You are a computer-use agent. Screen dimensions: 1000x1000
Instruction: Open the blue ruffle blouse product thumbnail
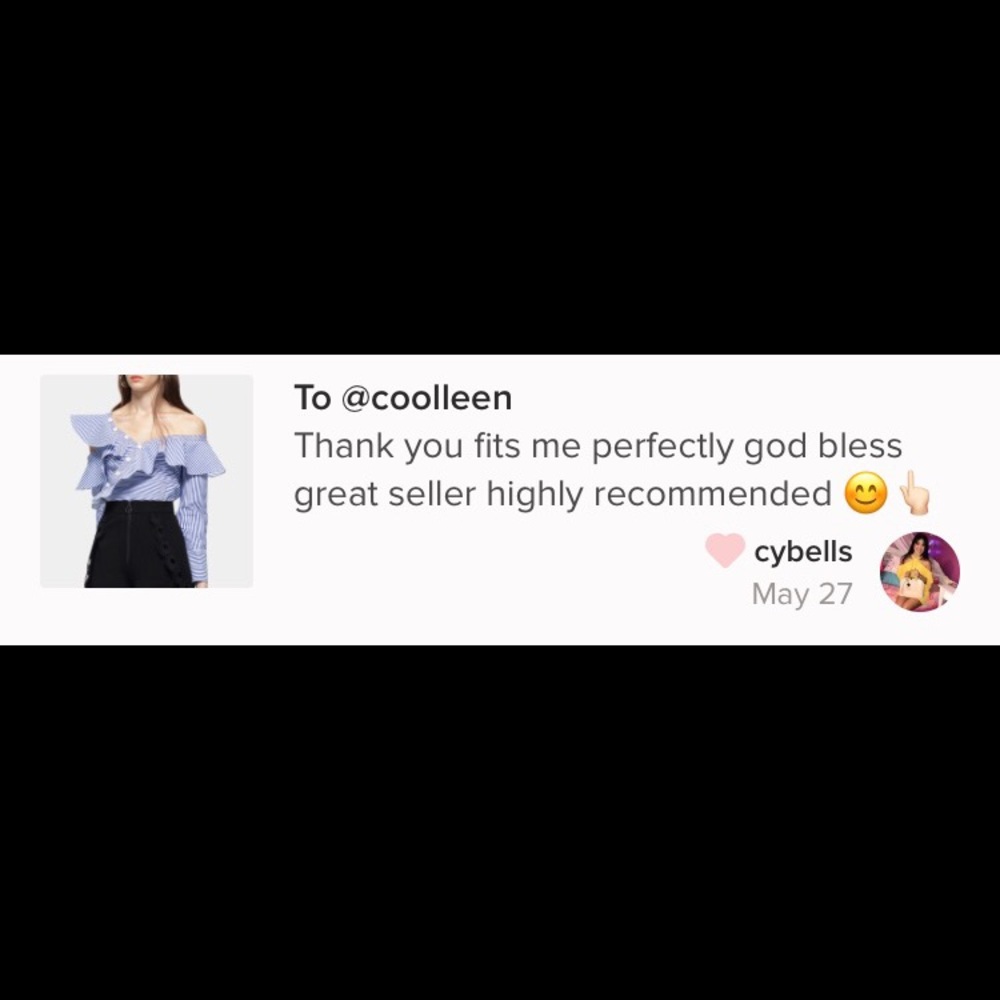coord(147,481)
